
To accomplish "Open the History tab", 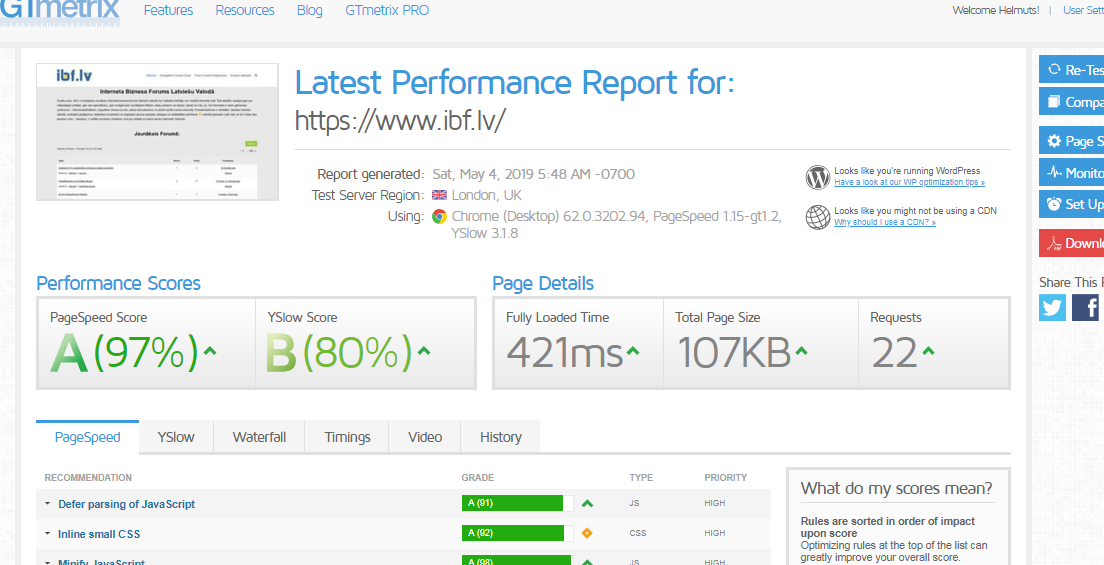I will (500, 437).
